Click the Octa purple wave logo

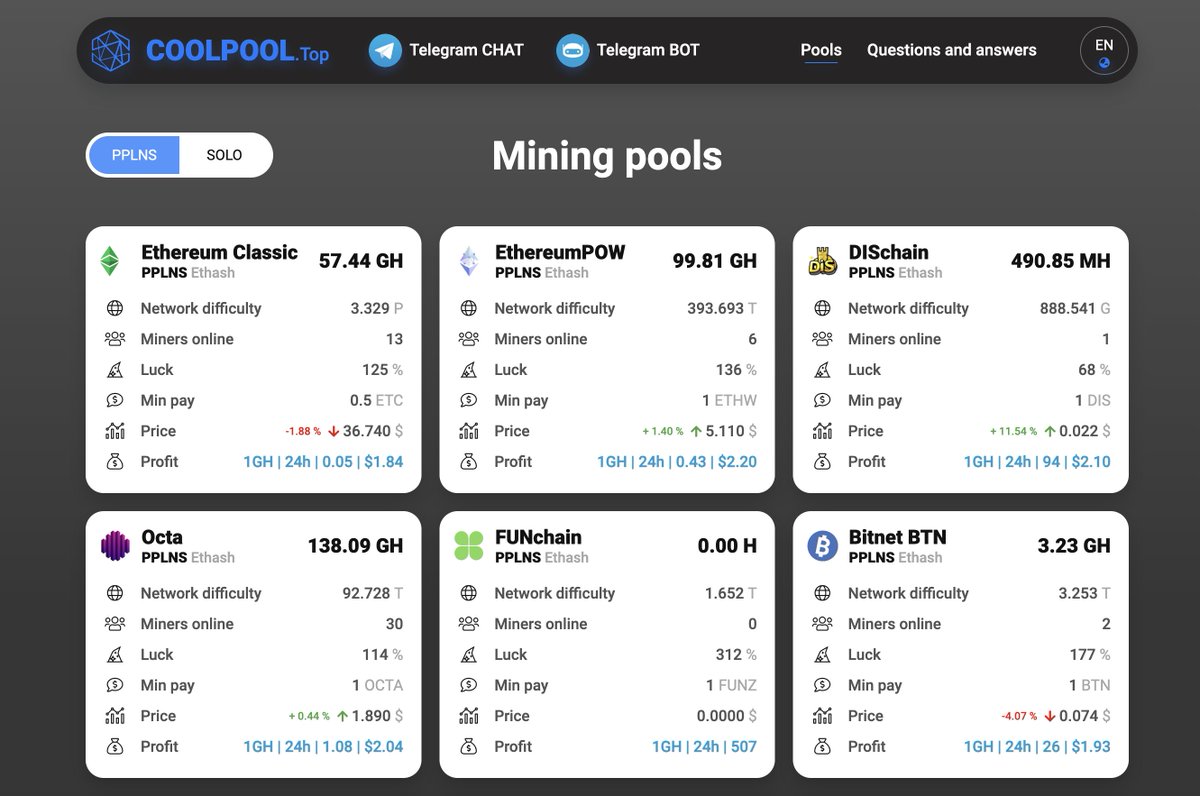(x=115, y=546)
